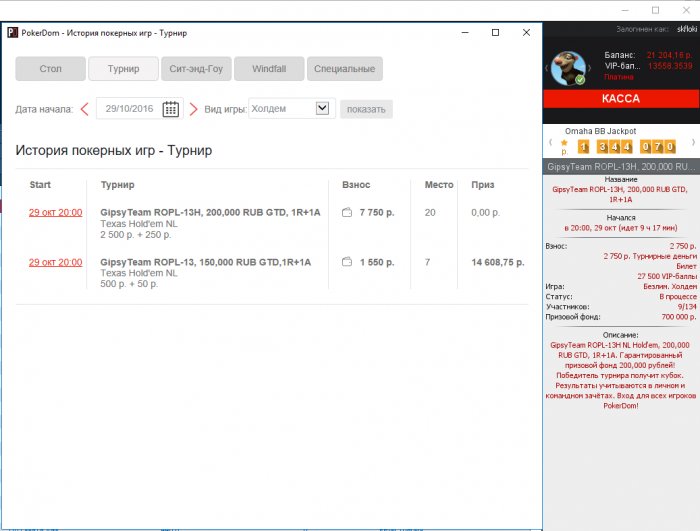Open the red КАССА cashier button

620,100
